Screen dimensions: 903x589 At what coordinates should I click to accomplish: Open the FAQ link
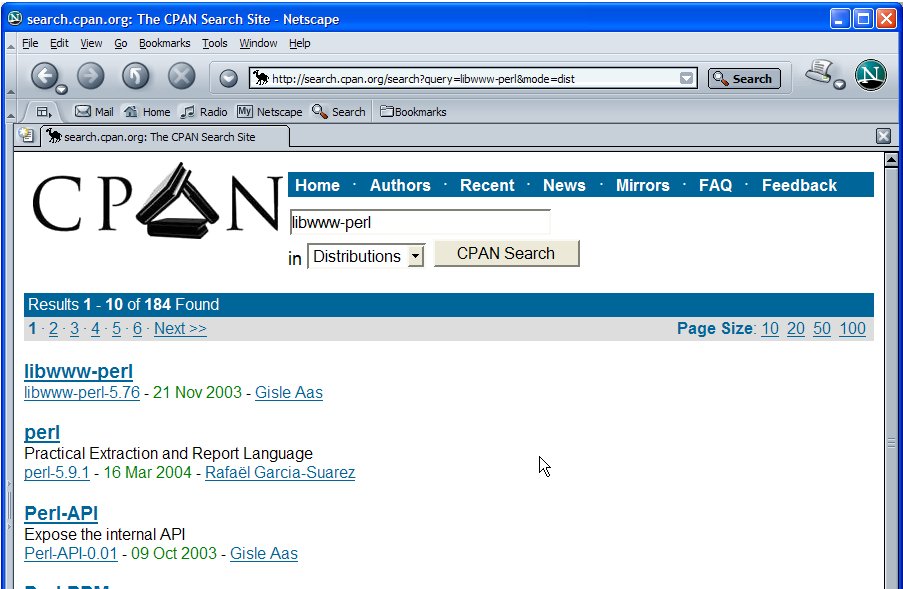pos(716,185)
